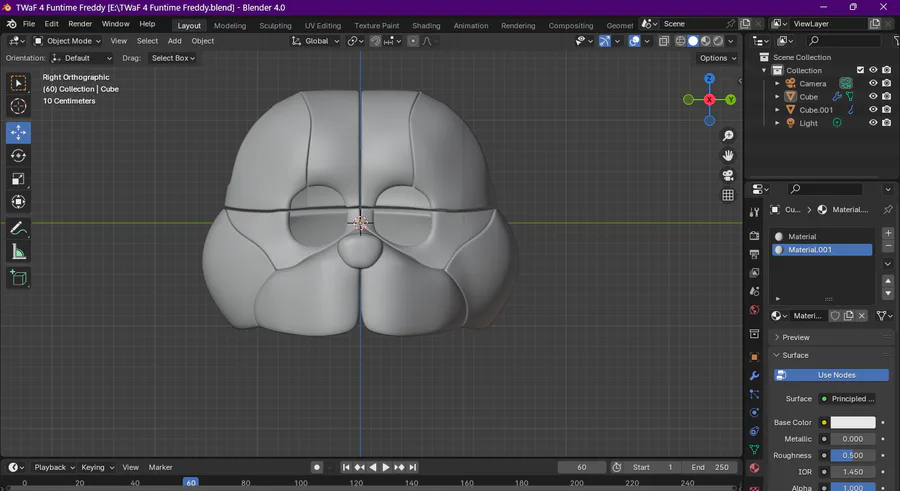Screen dimensions: 900x491
Task: Hide the Camera object in viewport
Action: (873, 83)
